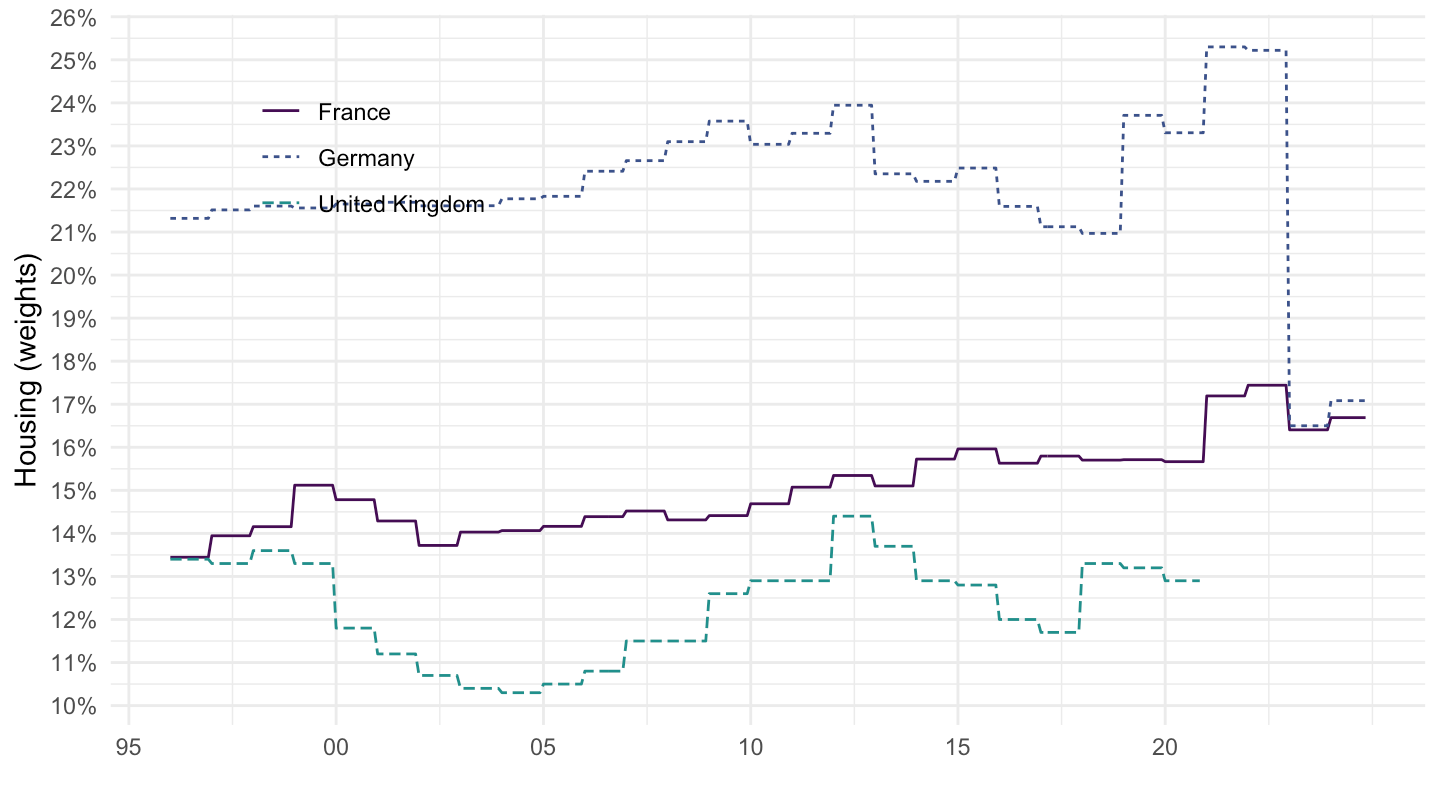Image resolution: width=1440 pixels, height=810 pixels.
Task: Click the 18% y-axis tick label
Action: (73, 362)
